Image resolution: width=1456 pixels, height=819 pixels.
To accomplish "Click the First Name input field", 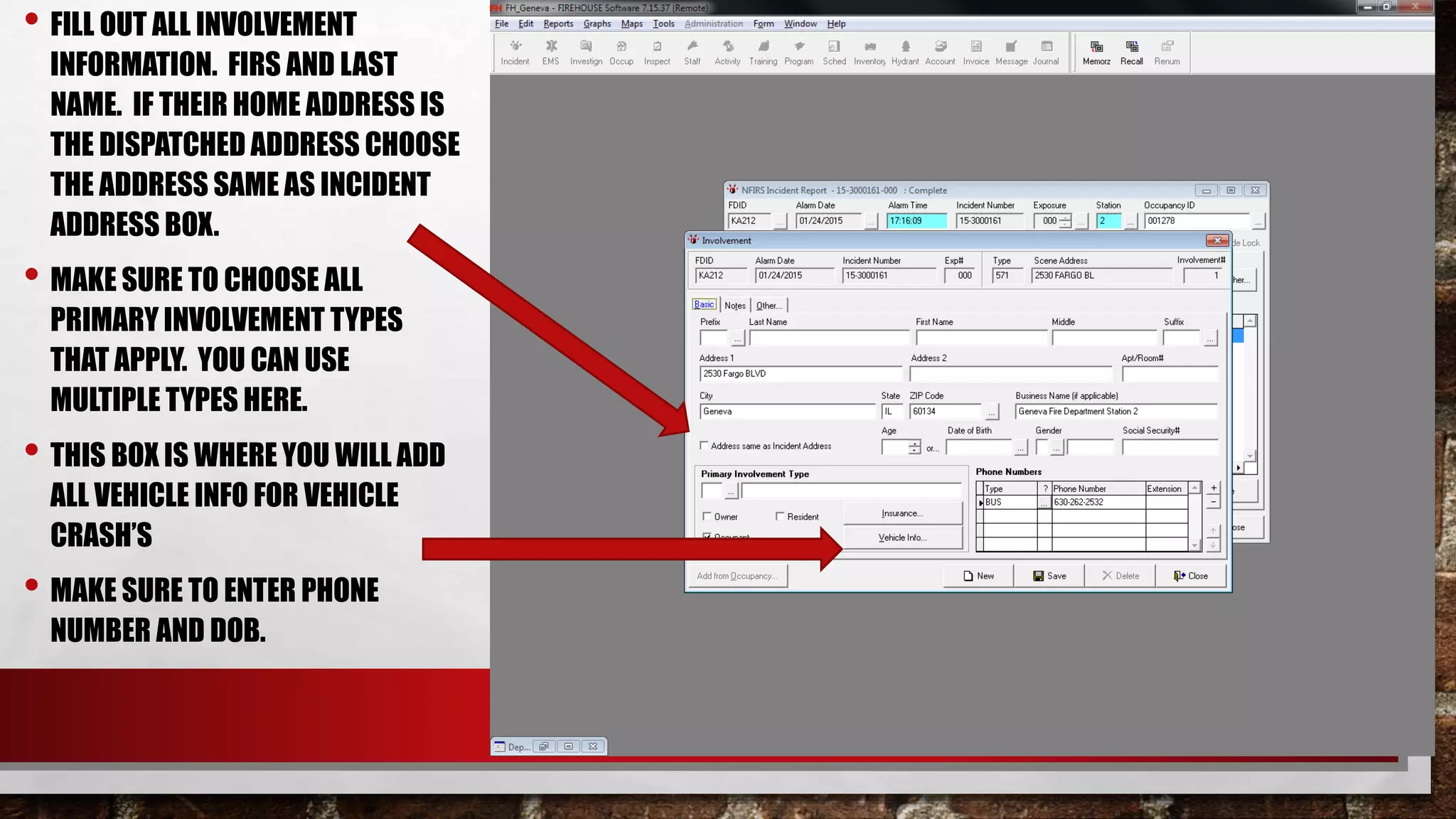I will pyautogui.click(x=982, y=338).
